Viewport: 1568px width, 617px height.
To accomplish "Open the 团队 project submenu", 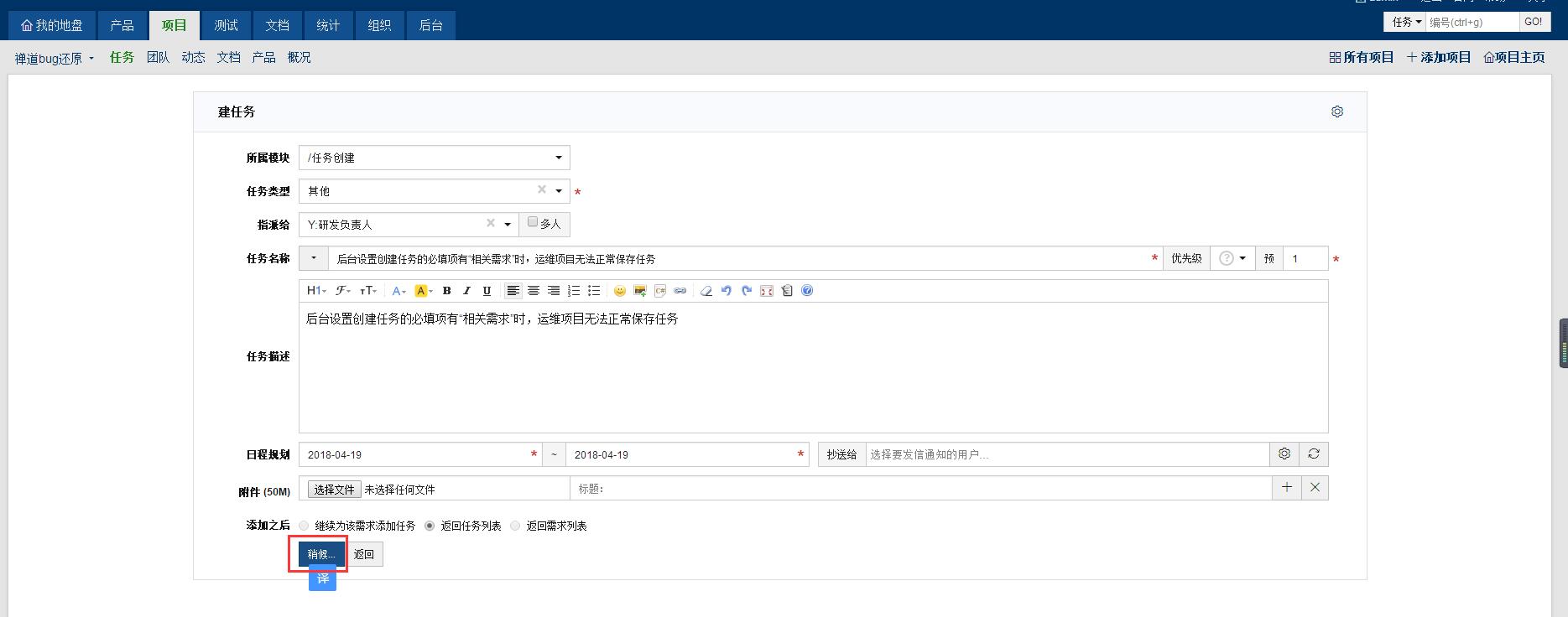I will pos(158,57).
